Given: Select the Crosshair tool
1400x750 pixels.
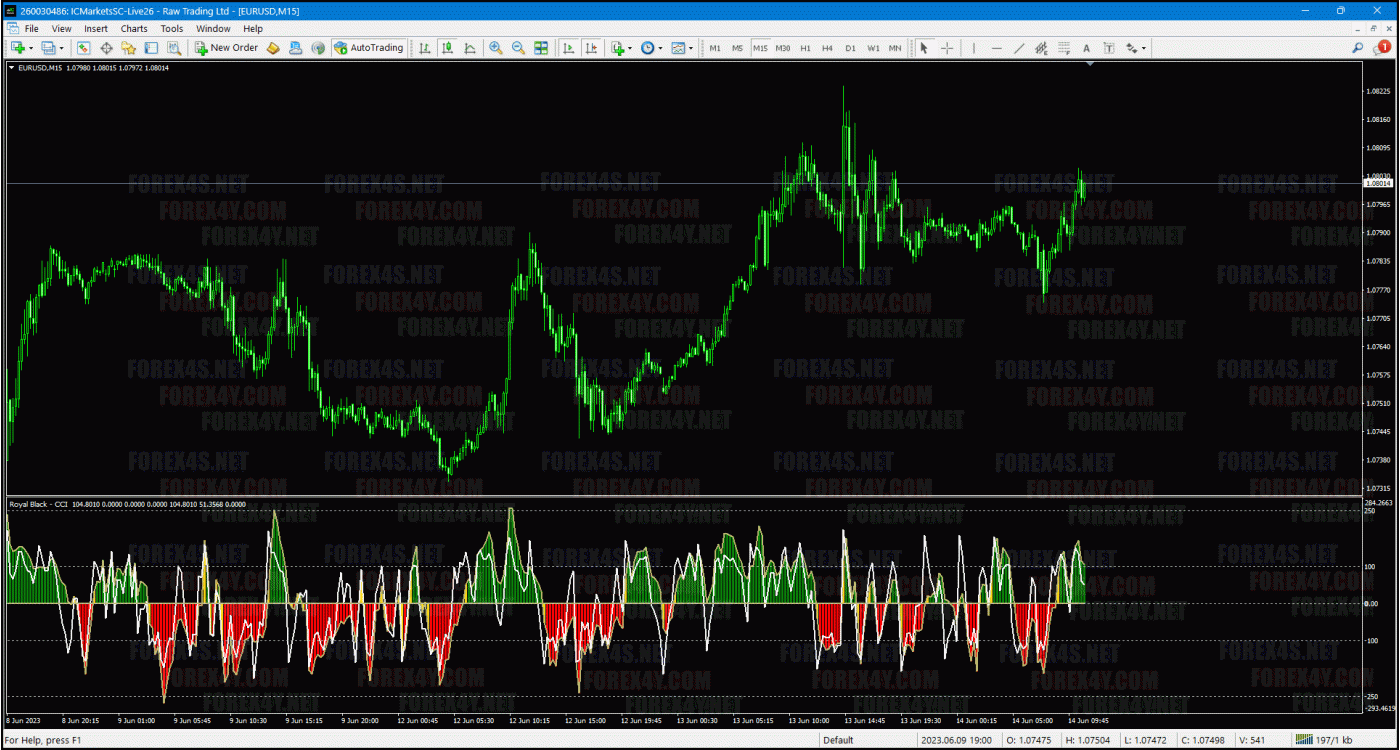Looking at the screenshot, I should coord(946,48).
